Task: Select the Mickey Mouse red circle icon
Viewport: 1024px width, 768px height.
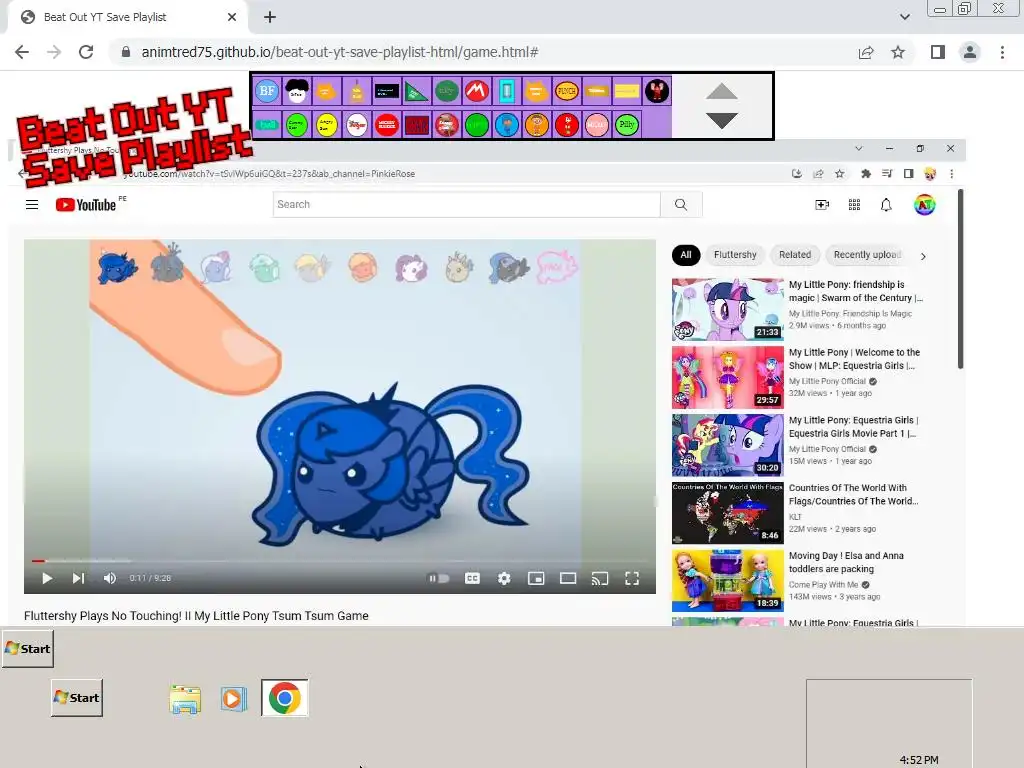Action: (x=387, y=125)
